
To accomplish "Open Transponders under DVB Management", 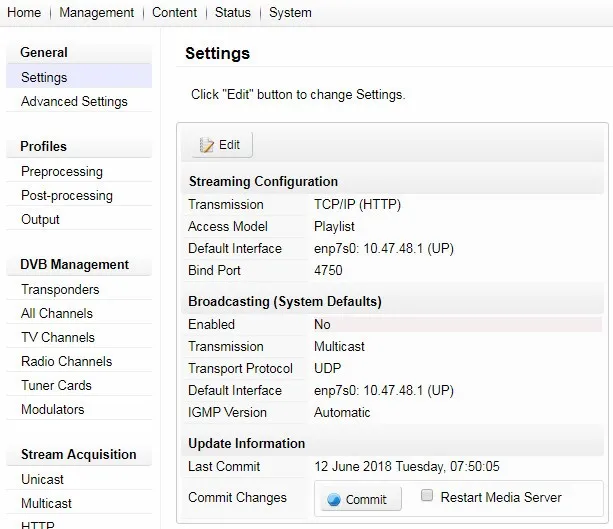I will click(x=60, y=289).
